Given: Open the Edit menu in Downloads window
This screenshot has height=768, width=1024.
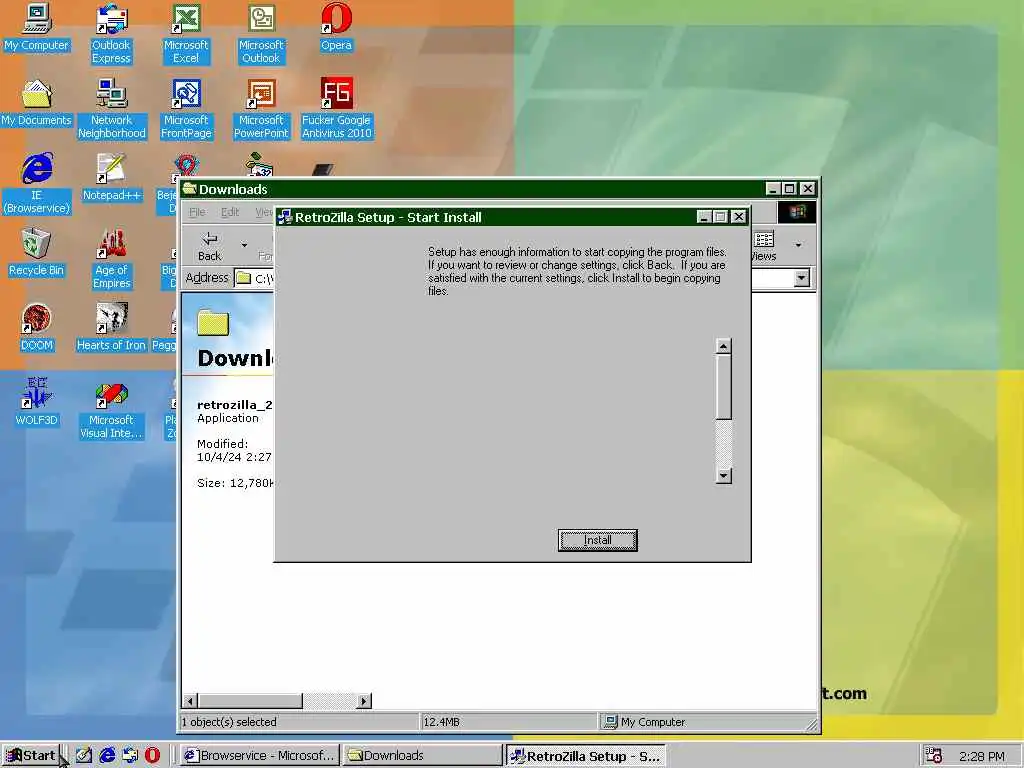Looking at the screenshot, I should click(230, 212).
